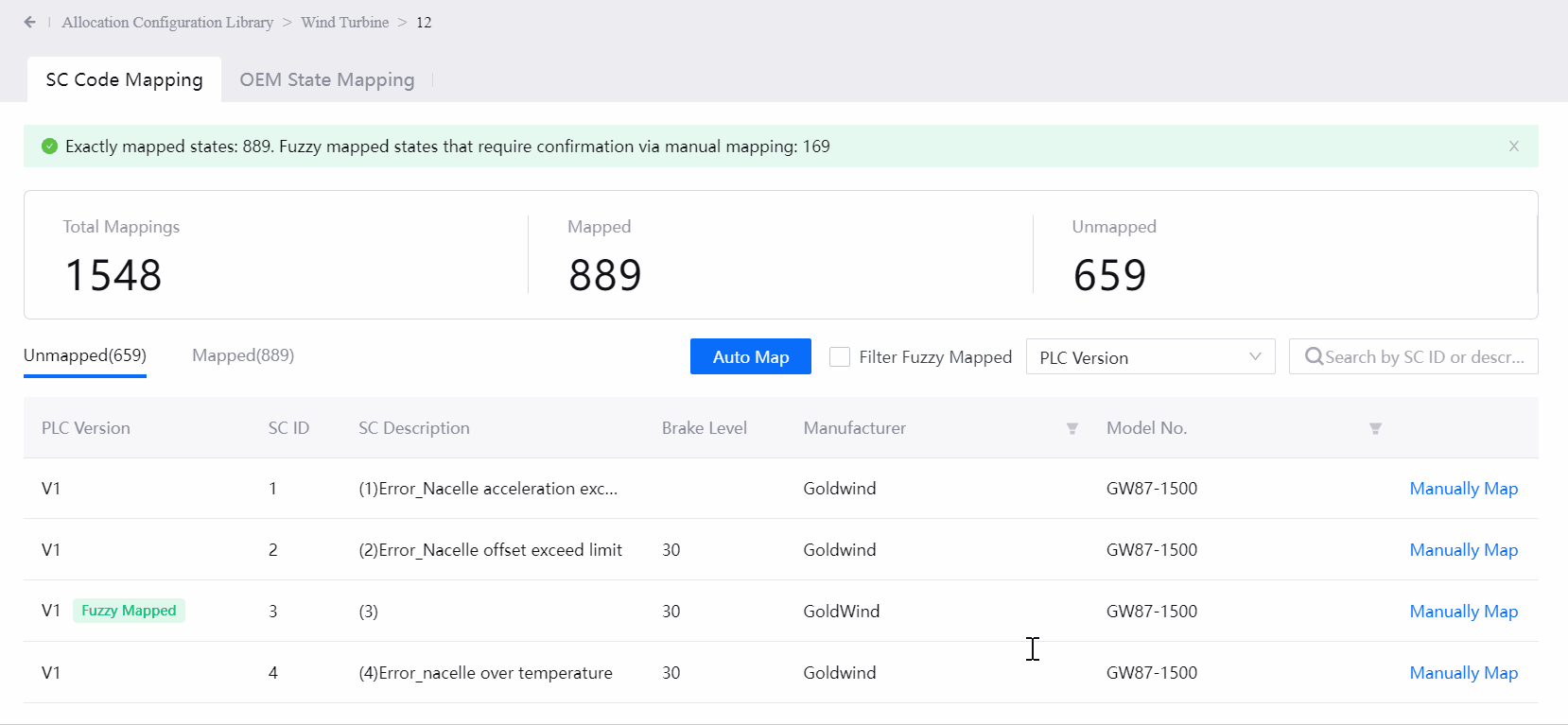This screenshot has width=1568, height=725.
Task: Click Manually Map for fuzzy mapped row 3
Action: tap(1463, 612)
